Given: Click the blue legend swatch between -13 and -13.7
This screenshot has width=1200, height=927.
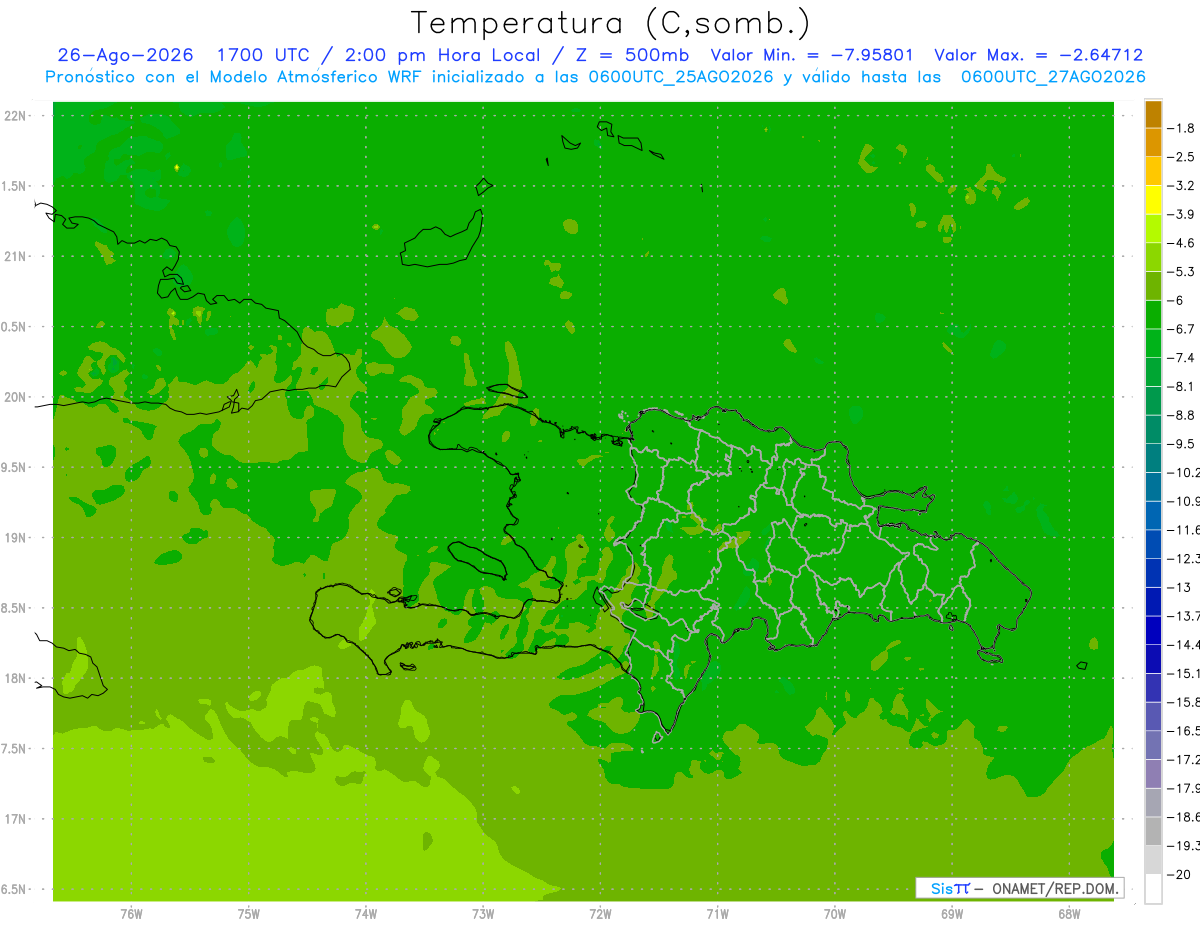Looking at the screenshot, I should coord(1153,602).
